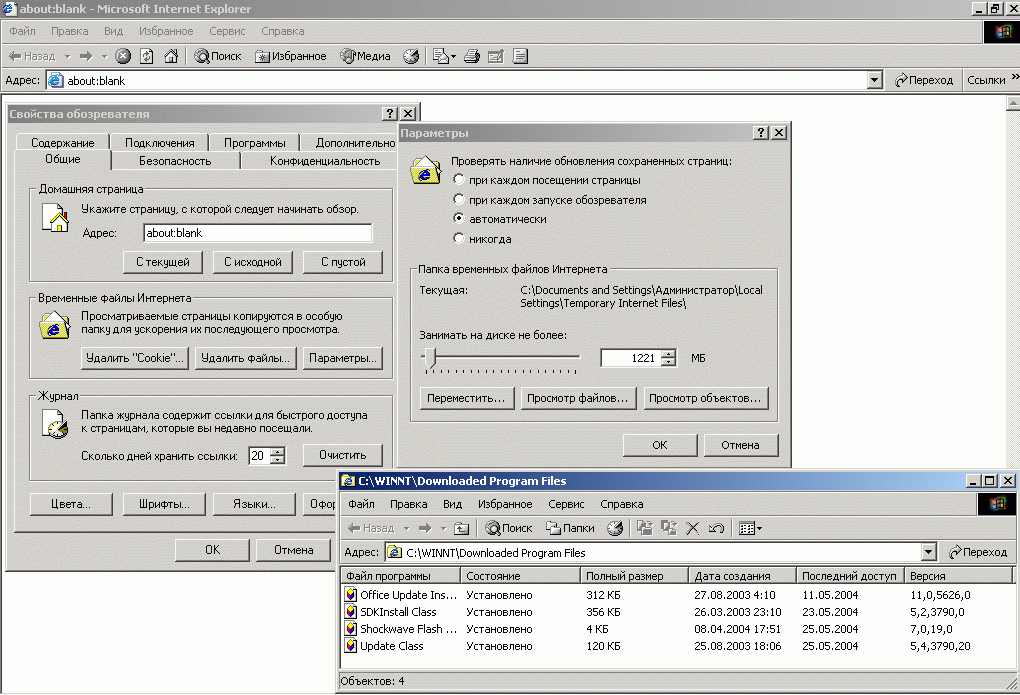Image resolution: width=1020 pixels, height=695 pixels.
Task: Click Up folder icon in Downloaded Program Files
Action: pos(462,528)
